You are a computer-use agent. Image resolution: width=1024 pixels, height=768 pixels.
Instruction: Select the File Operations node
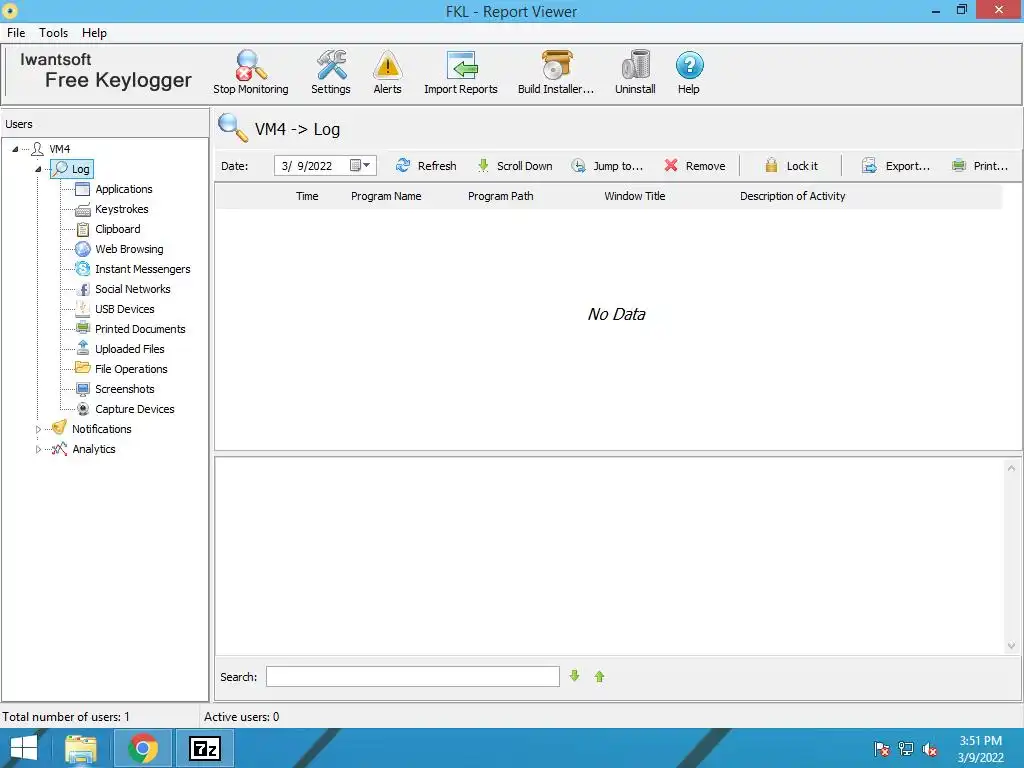[131, 369]
